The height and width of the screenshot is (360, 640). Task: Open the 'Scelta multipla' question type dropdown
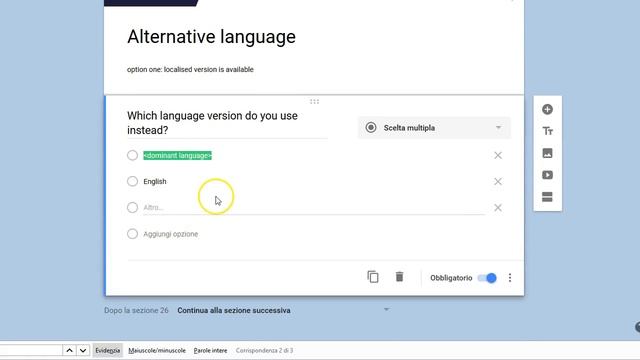click(x=434, y=128)
